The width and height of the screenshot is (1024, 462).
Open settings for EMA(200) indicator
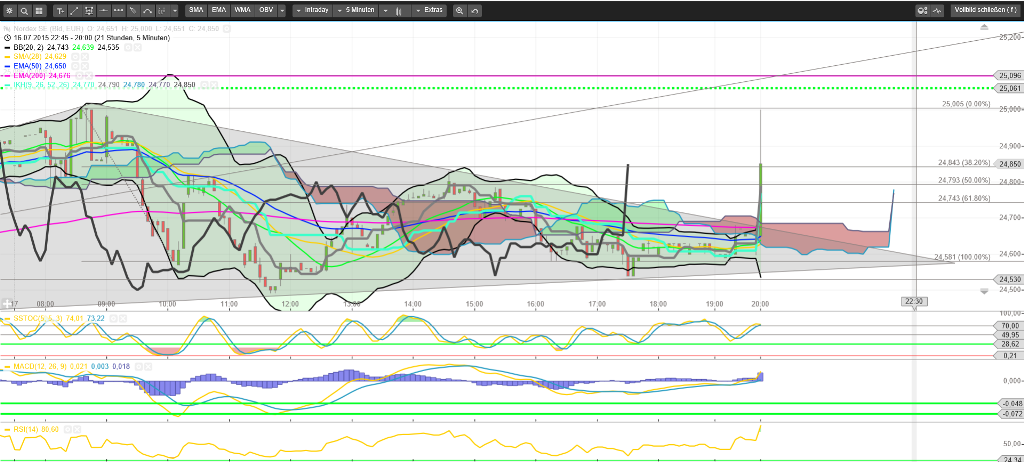coord(79,76)
